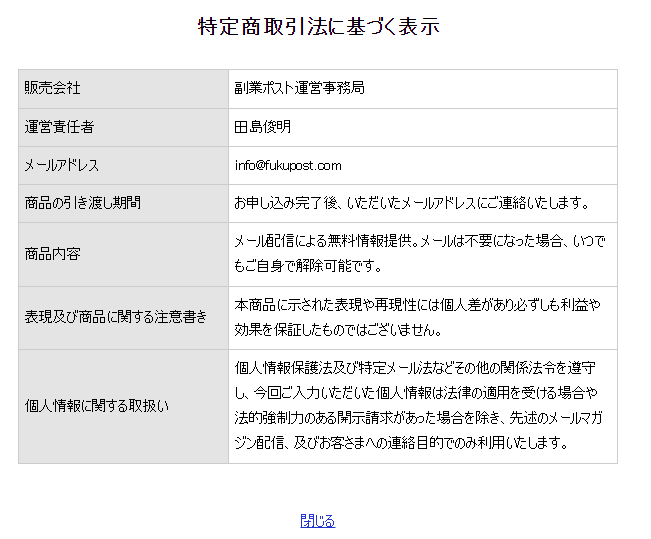This screenshot has width=651, height=539.
Task: Select text starting 個人情報保護法及び特定メール法
Action: (x=418, y=406)
